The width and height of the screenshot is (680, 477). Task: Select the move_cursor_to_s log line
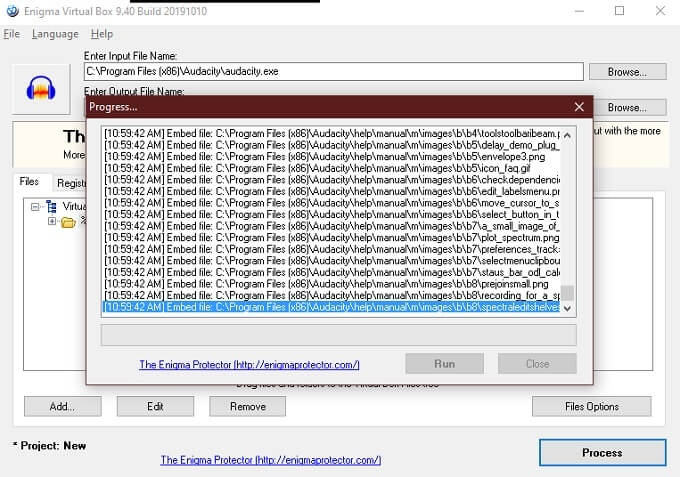tap(332, 203)
